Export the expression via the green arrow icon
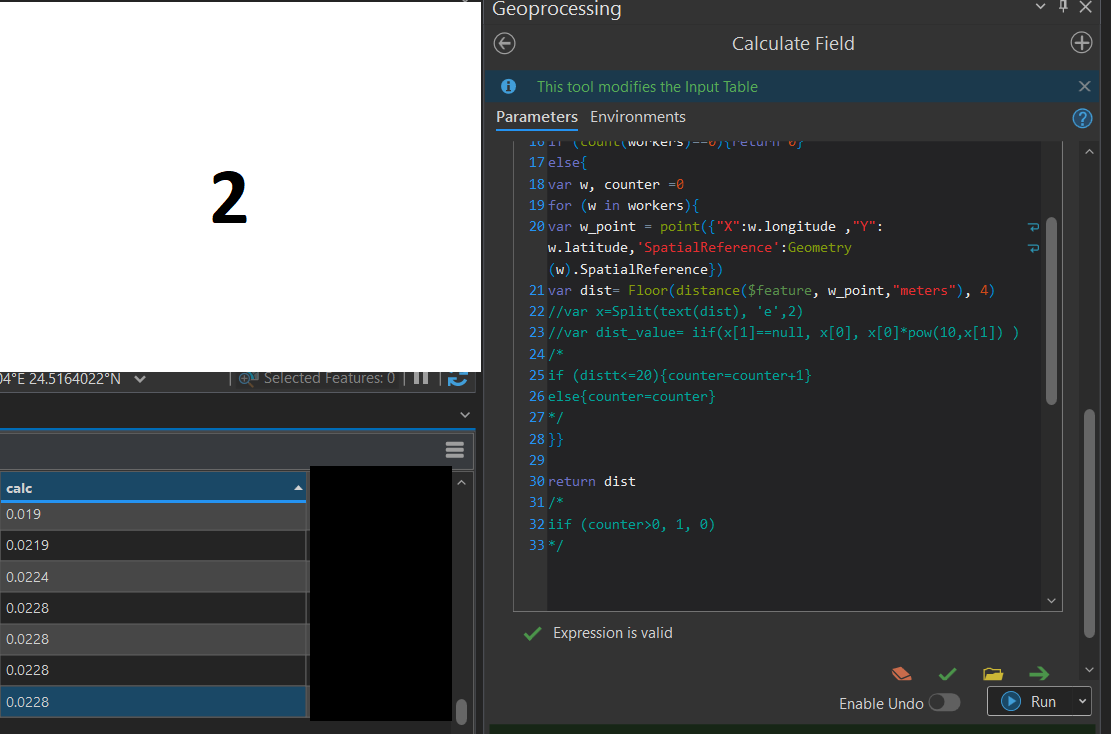 click(1038, 674)
